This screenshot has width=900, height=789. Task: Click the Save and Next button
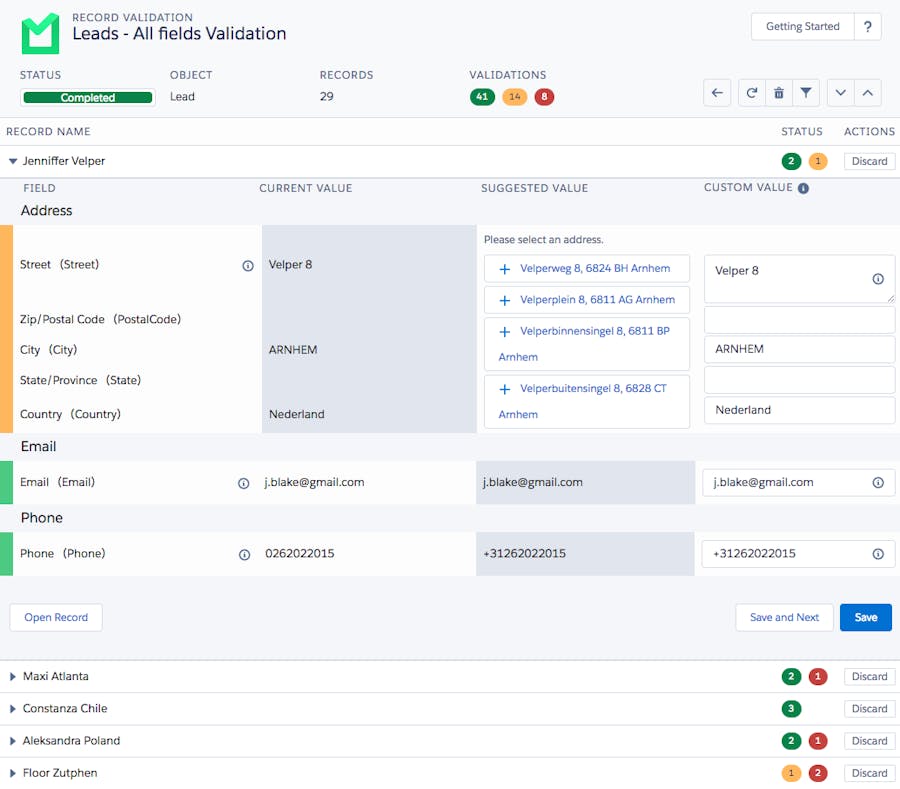[784, 618]
